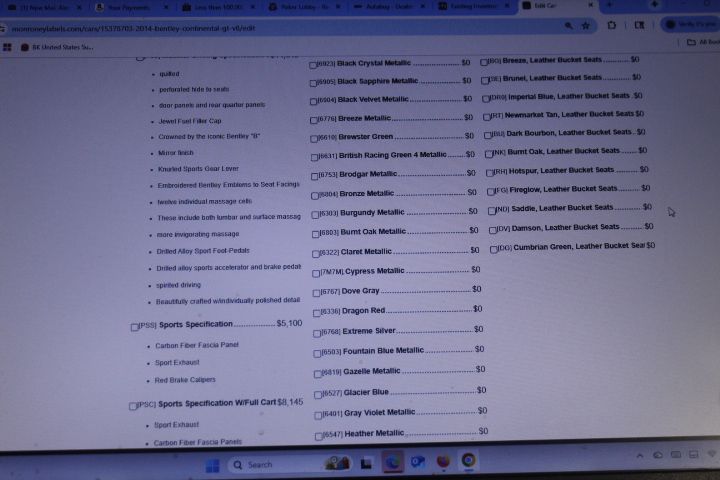The height and width of the screenshot is (480, 720).
Task: Click the Windows Start button
Action: tap(212, 464)
